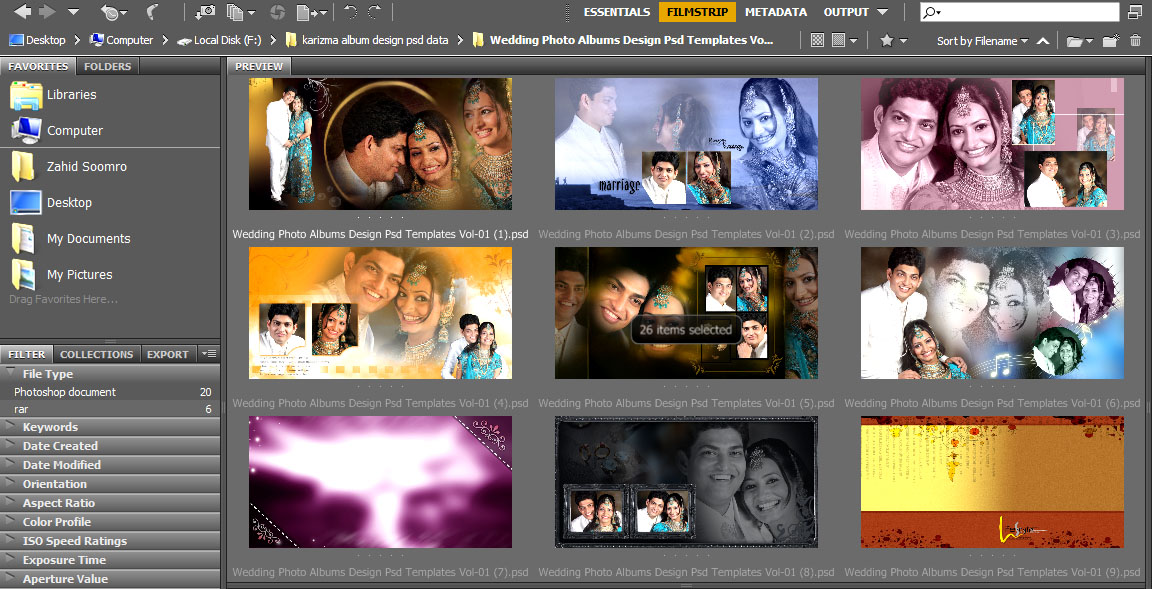Click the trash delete icon
Screen dimensions: 1152x589
coord(1136,40)
